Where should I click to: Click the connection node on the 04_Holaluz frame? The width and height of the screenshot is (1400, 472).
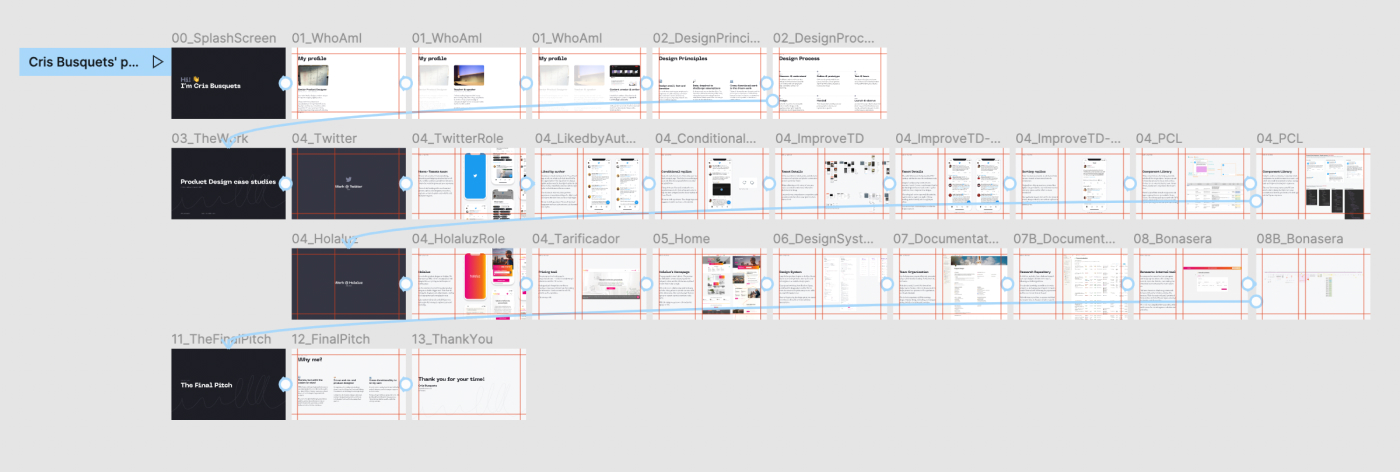click(x=406, y=284)
